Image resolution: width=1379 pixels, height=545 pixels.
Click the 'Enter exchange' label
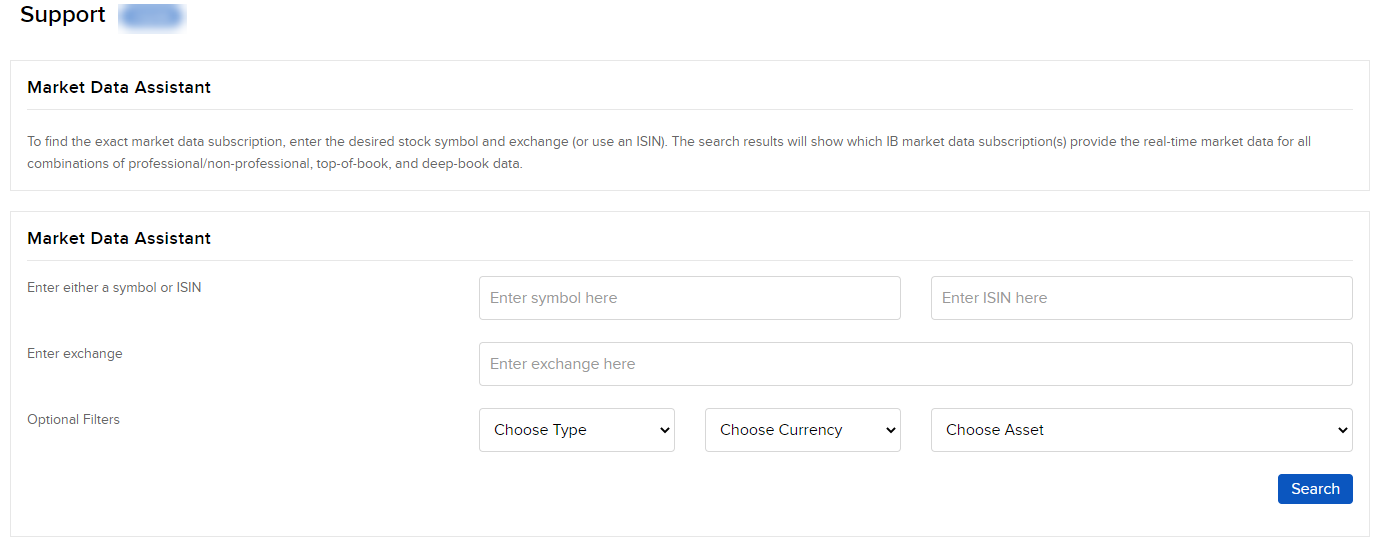tap(75, 353)
